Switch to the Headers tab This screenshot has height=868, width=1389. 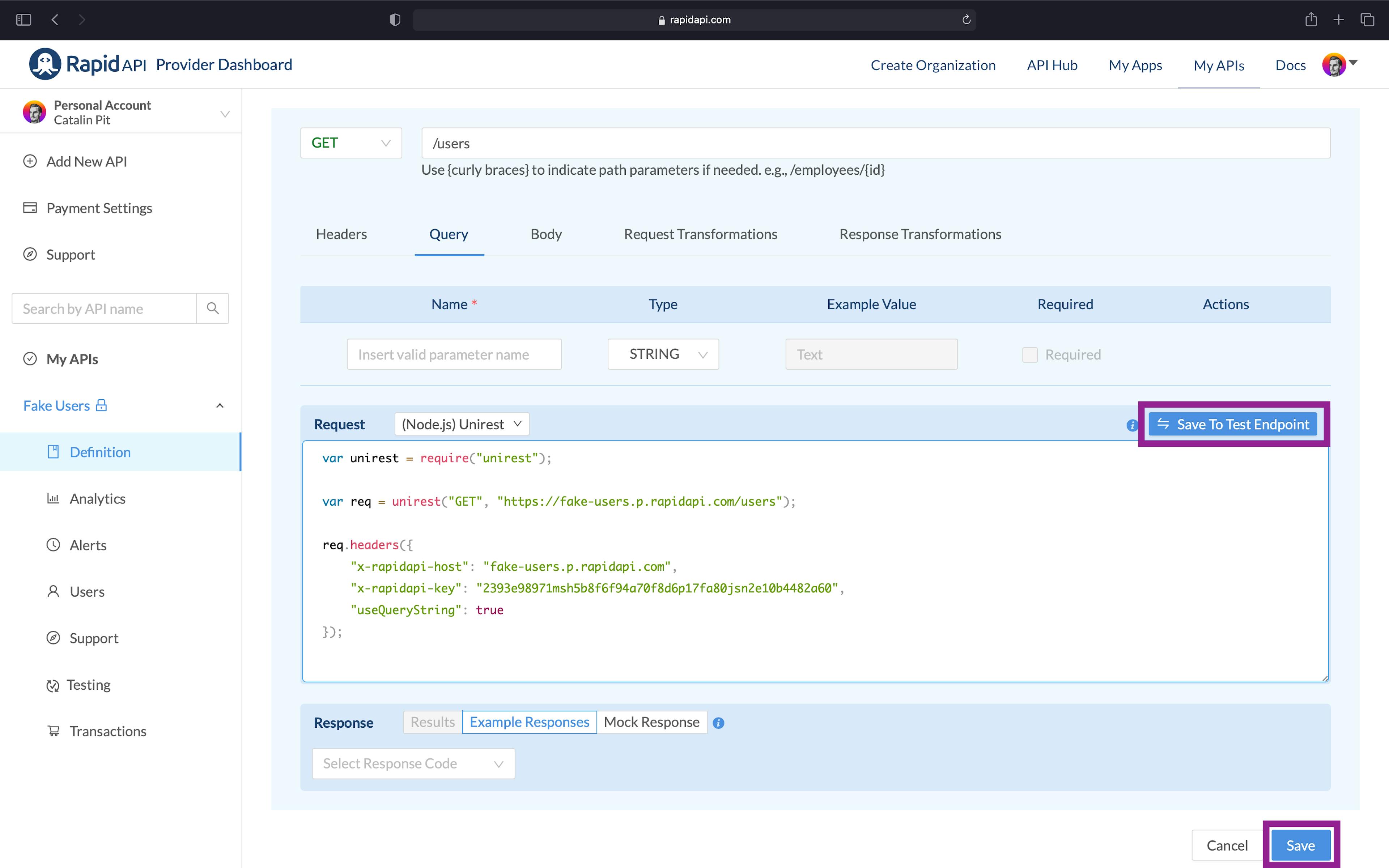coord(341,234)
